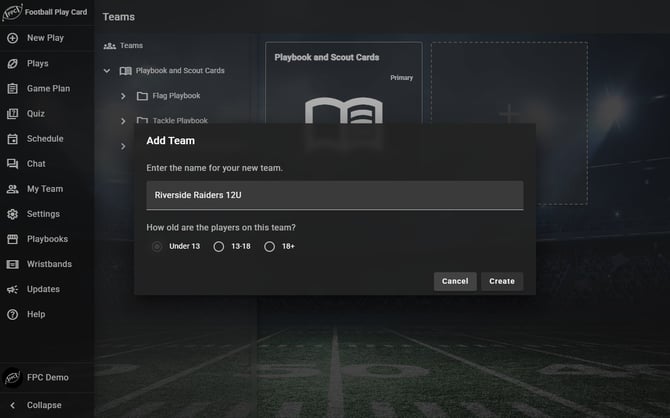Click the New Play plus icon
The height and width of the screenshot is (418, 670).
coord(12,38)
